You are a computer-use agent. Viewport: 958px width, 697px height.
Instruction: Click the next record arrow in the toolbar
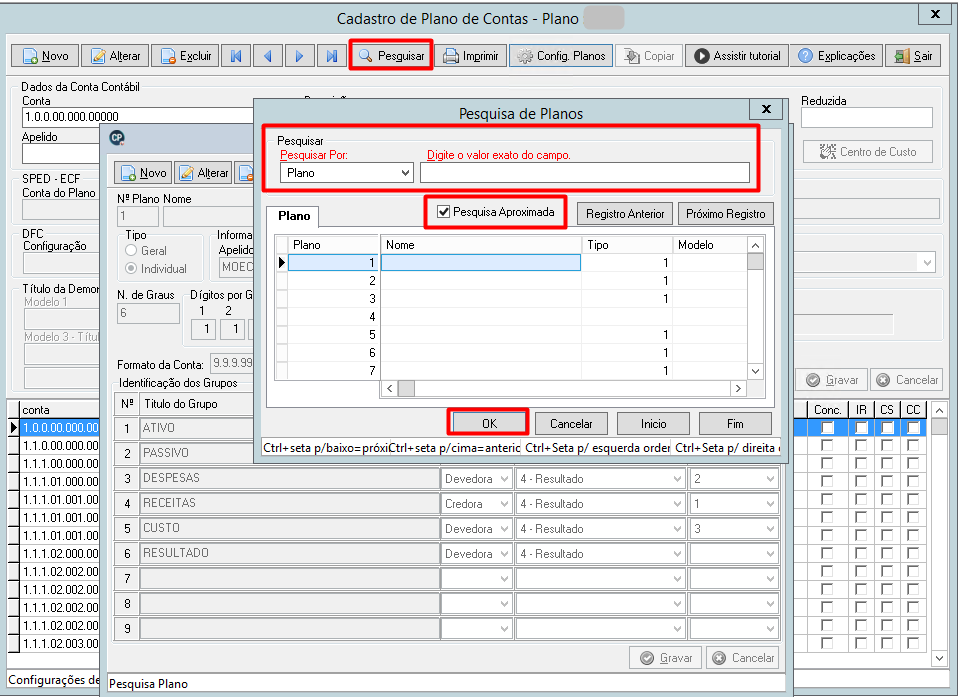click(x=299, y=56)
